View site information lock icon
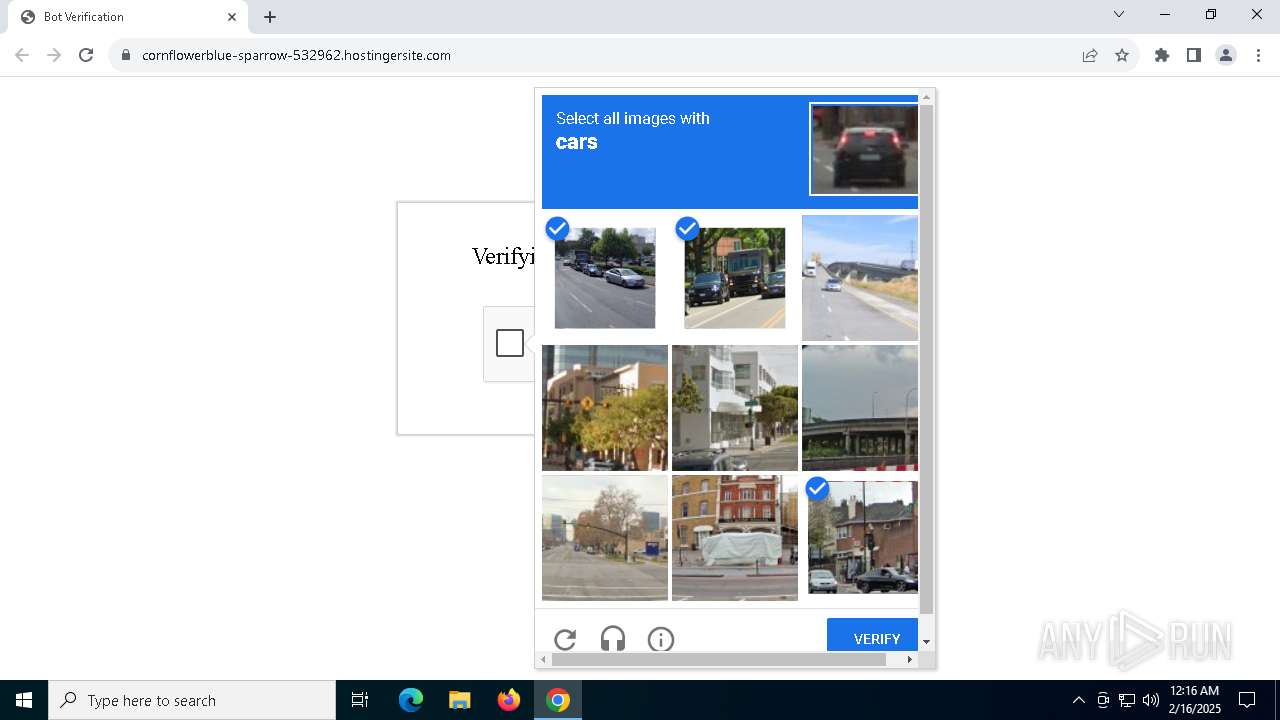This screenshot has height=720, width=1280. [126, 55]
